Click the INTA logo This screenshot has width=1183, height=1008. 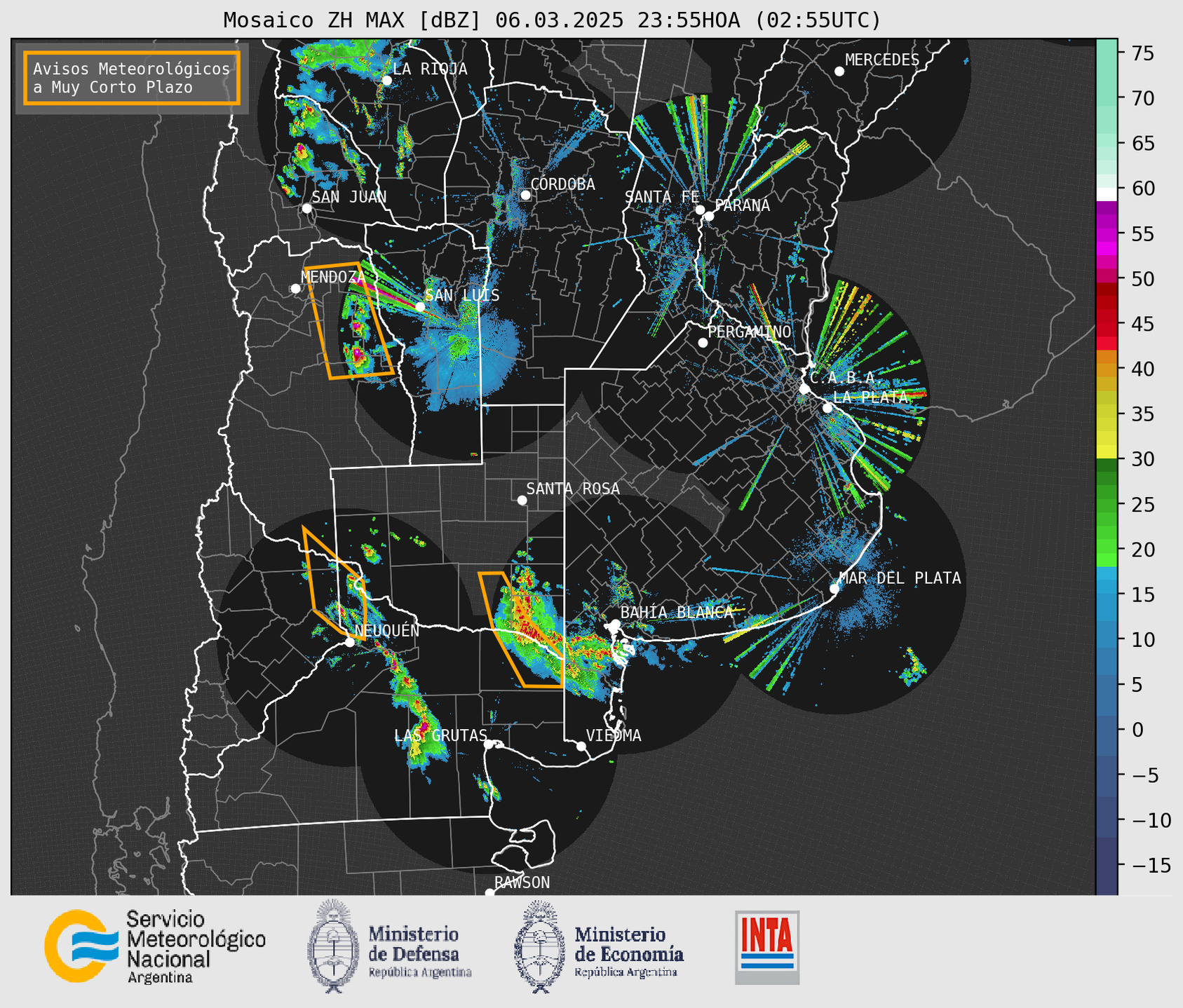tap(767, 947)
